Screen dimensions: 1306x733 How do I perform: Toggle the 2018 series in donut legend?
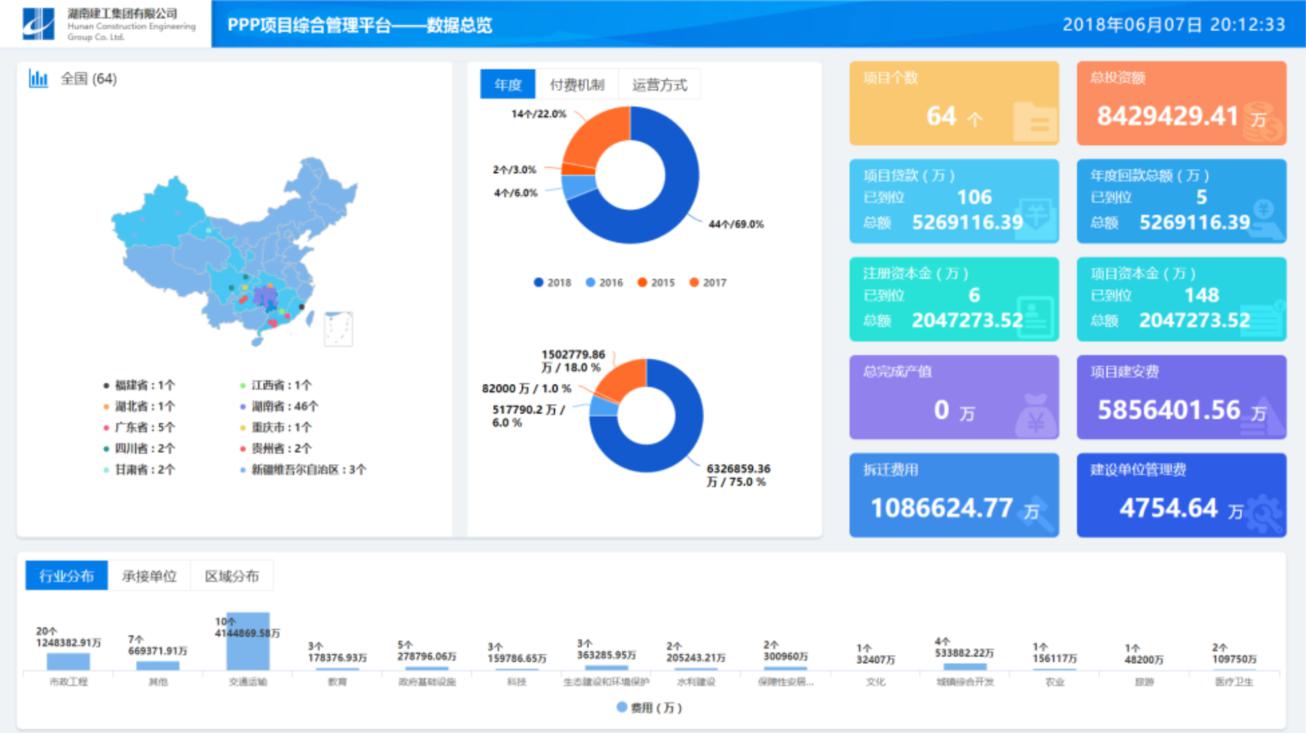(553, 283)
